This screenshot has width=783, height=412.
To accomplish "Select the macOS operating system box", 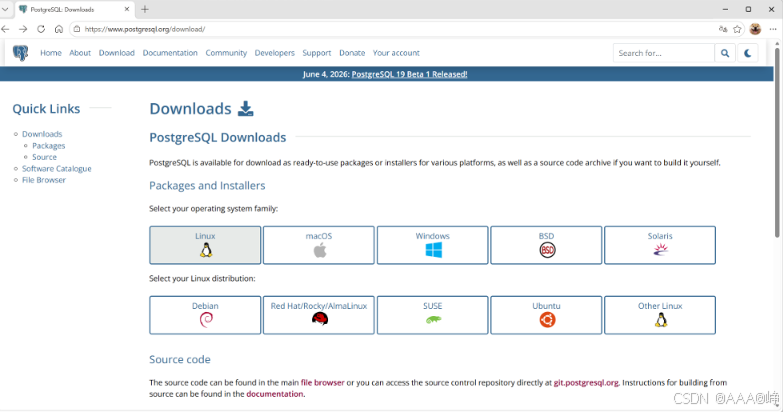I will [x=319, y=245].
